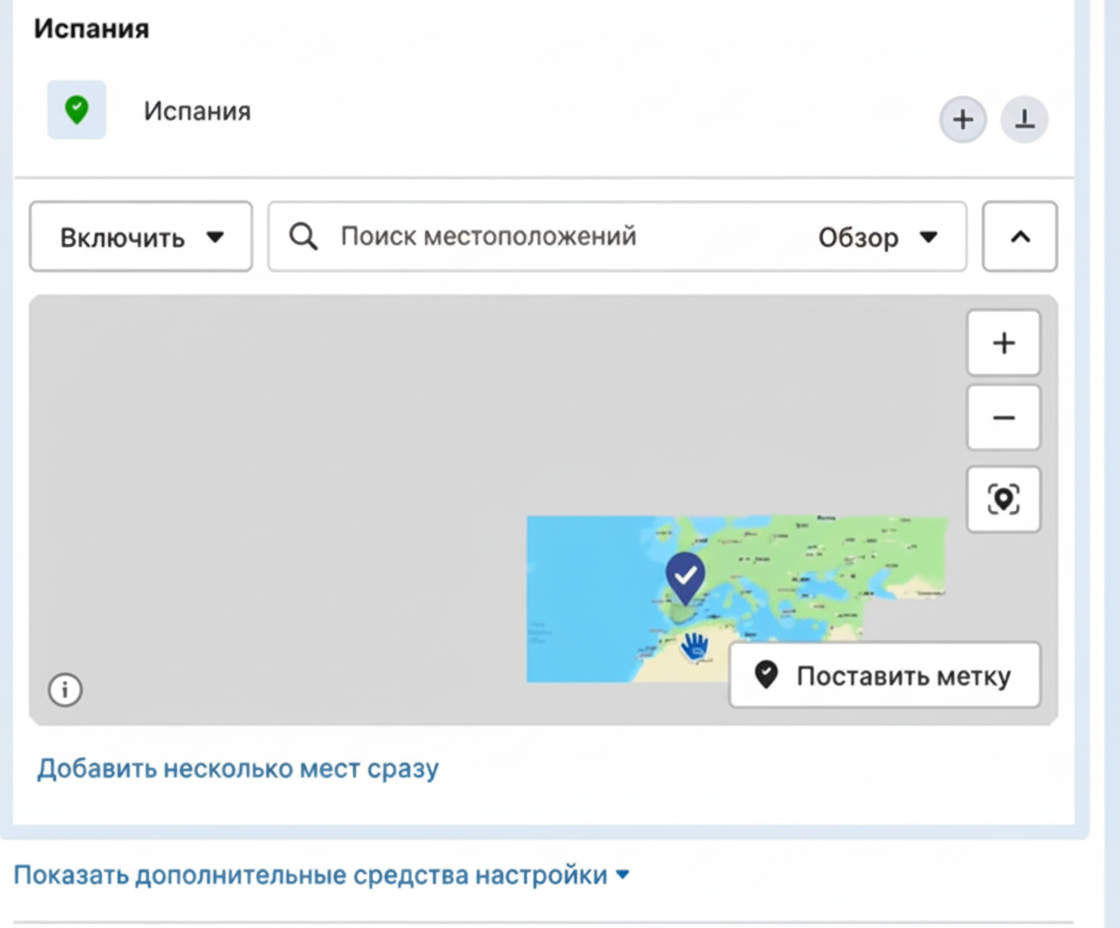Image resolution: width=1120 pixels, height=928 pixels.
Task: Click the green location pin icon beside Испания
Action: 77,110
